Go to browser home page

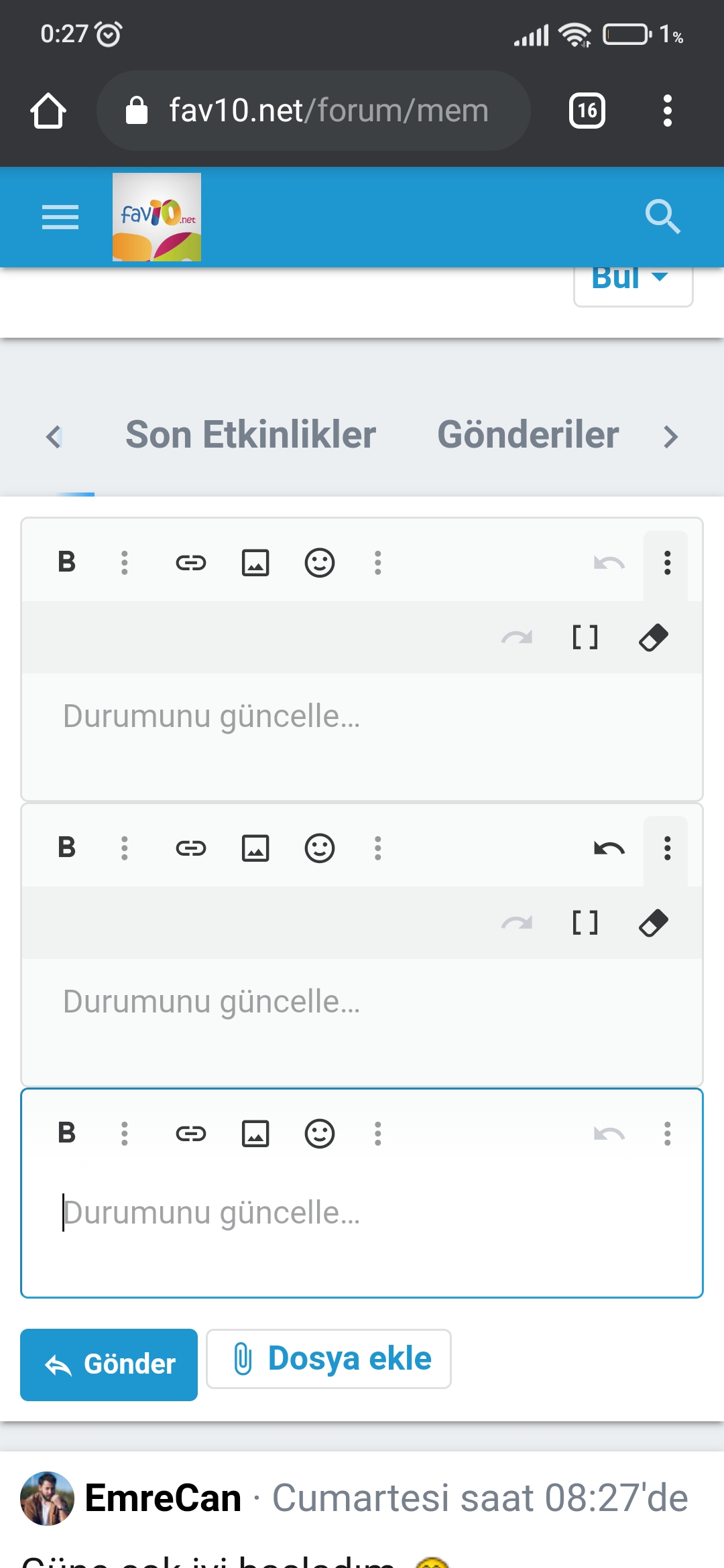coord(48,111)
